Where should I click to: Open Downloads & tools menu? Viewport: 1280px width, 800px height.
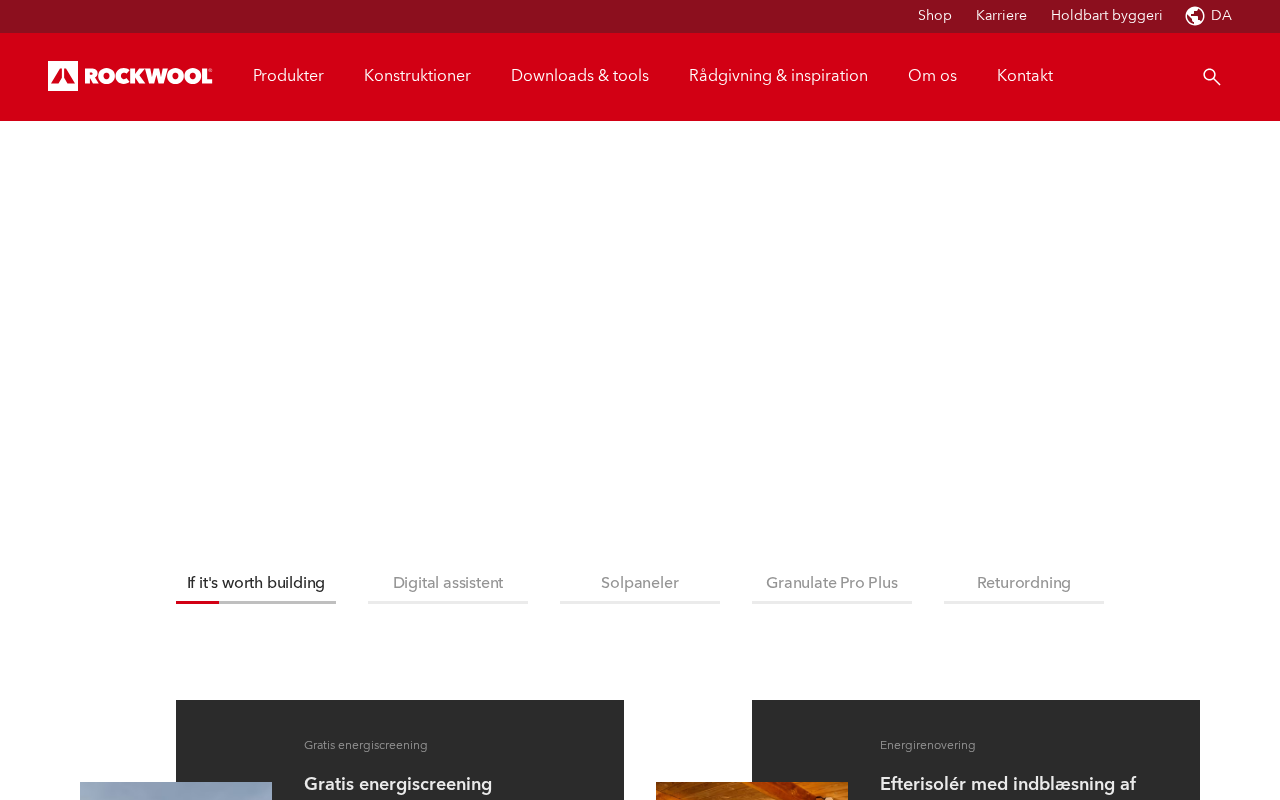[580, 76]
